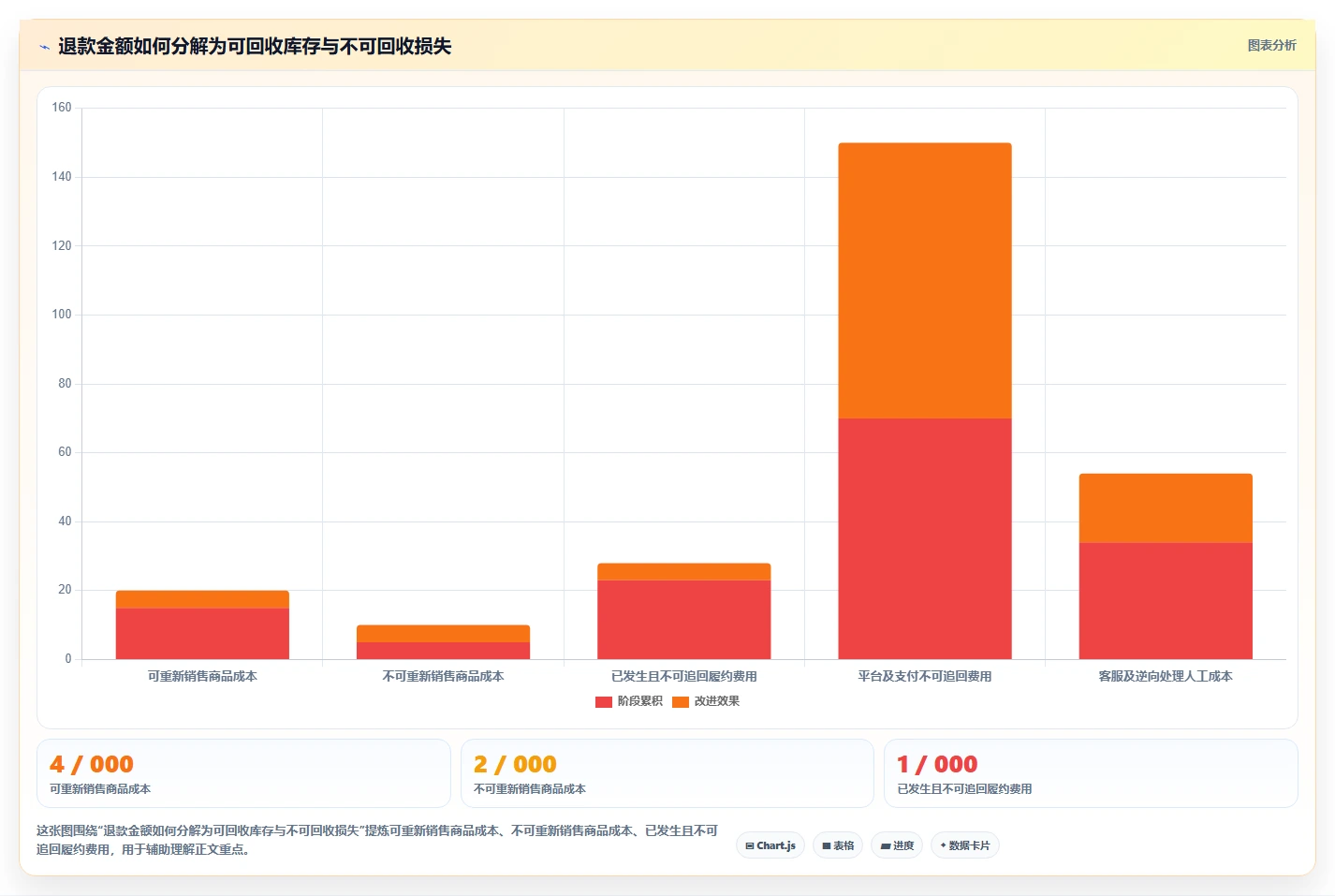The width and height of the screenshot is (1335, 896).
Task: Click the x-axis label 可重新销售商品成本
Action: coord(202,676)
